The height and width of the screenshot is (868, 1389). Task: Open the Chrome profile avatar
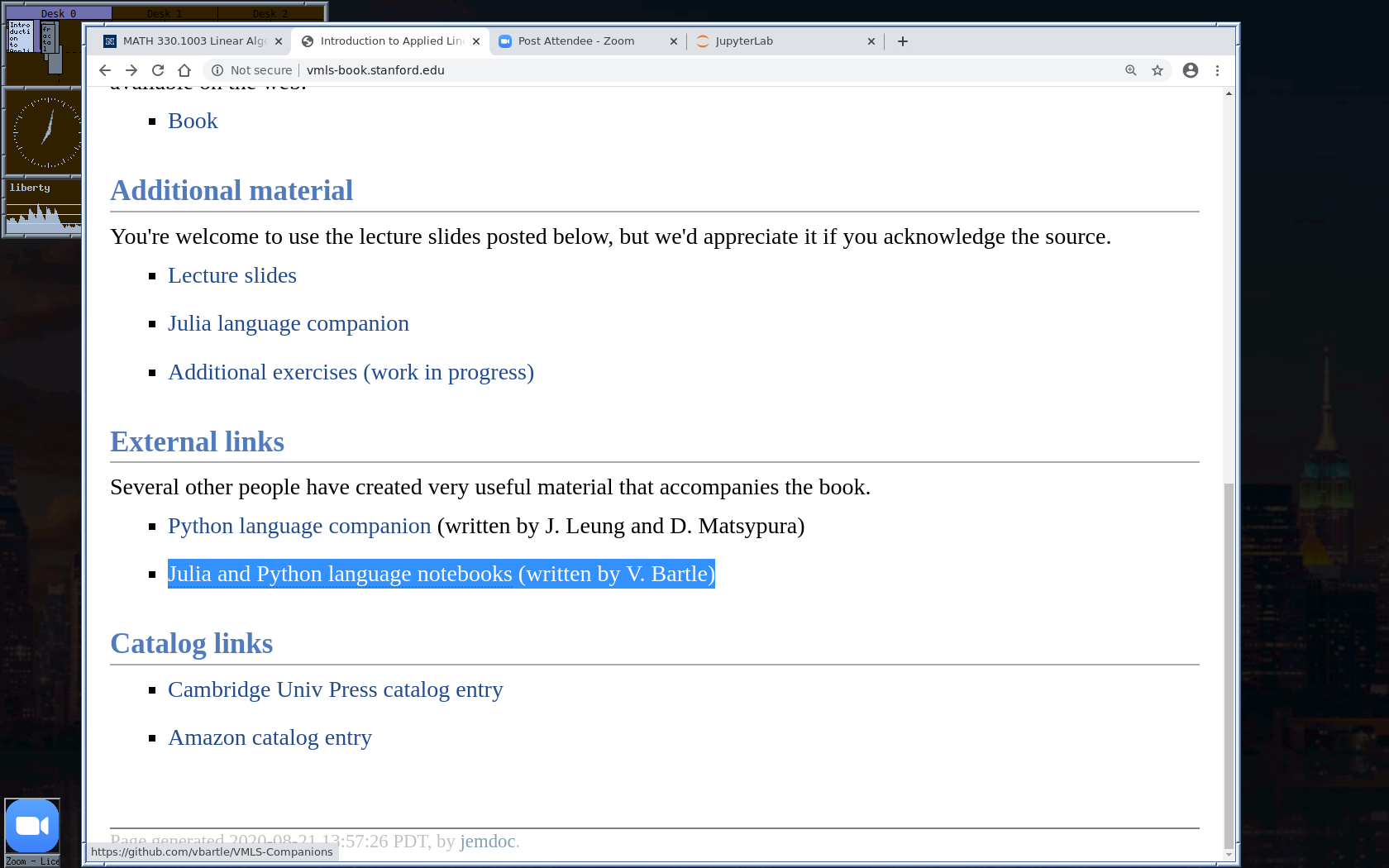click(x=1191, y=70)
